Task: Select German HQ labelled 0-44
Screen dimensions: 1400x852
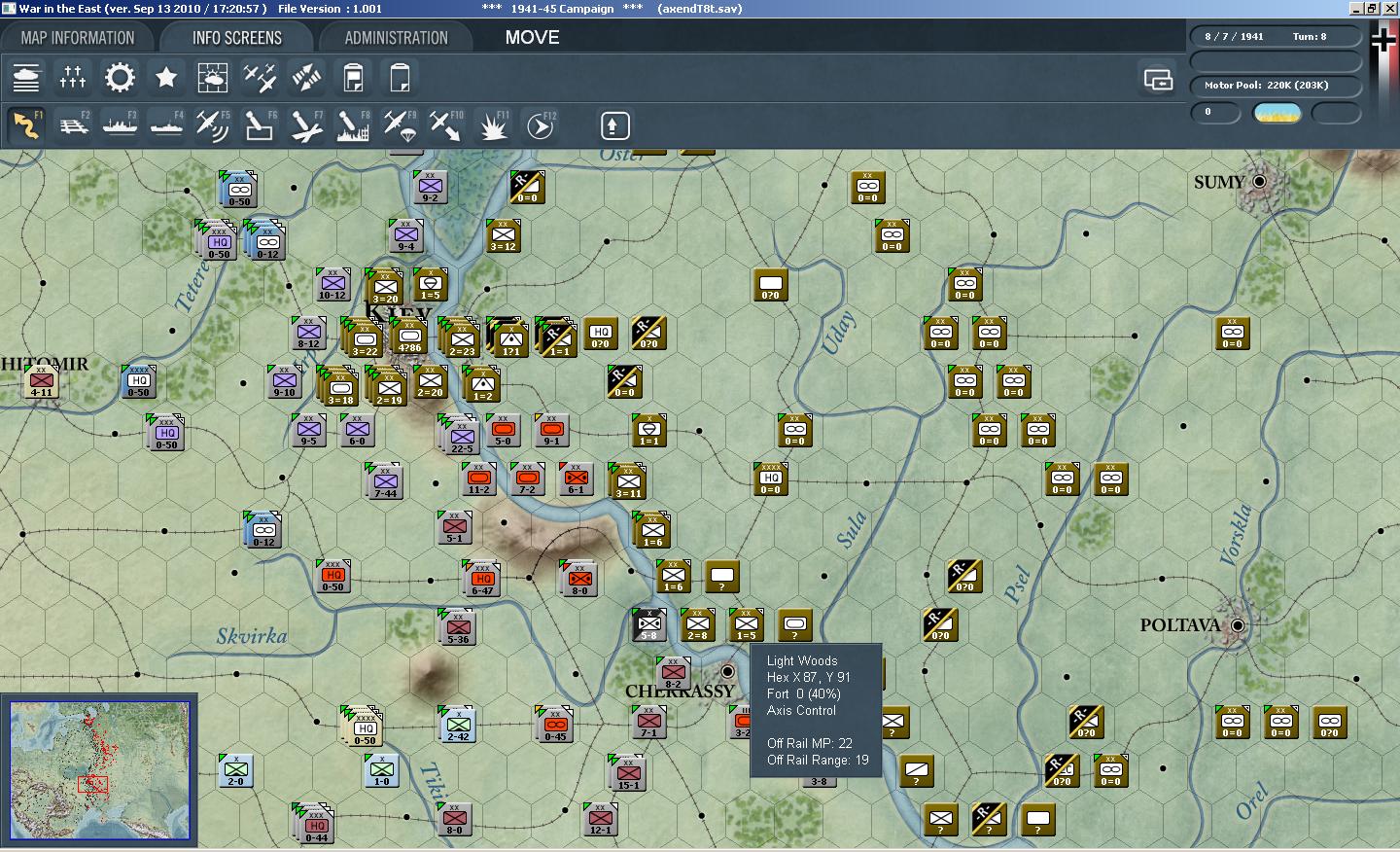Action: point(315,824)
